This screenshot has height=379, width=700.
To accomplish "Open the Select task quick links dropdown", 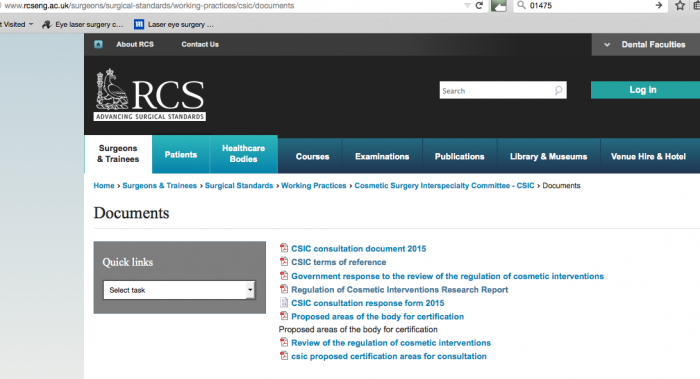I will click(x=179, y=290).
